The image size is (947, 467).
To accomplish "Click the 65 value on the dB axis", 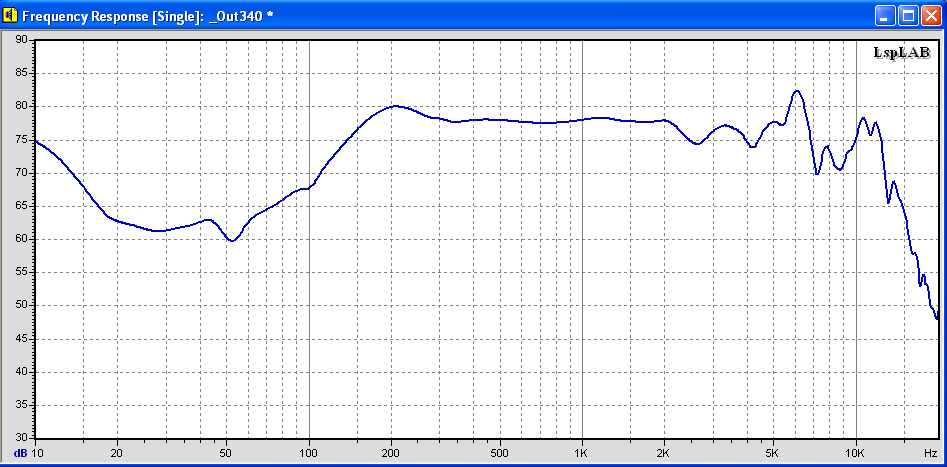I will (21, 206).
